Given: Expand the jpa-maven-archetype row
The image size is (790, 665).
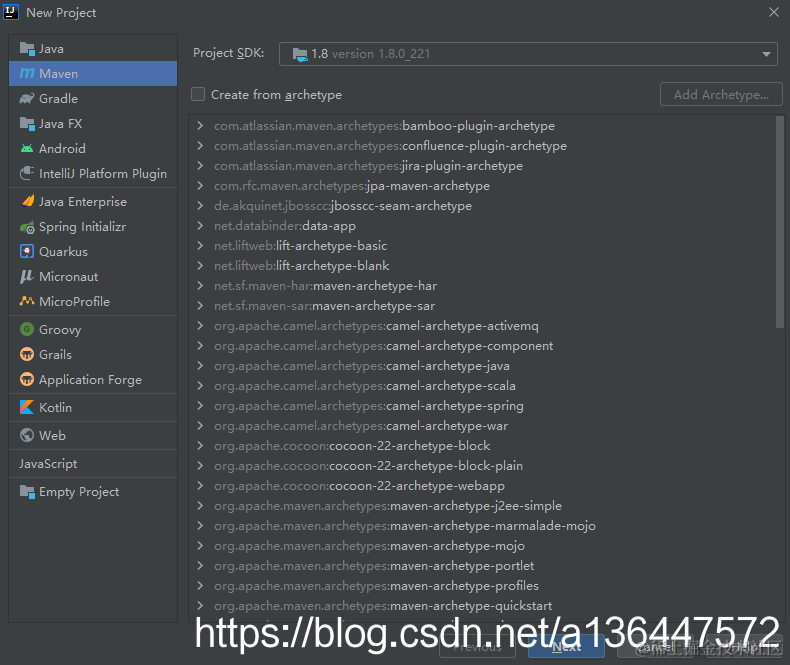Looking at the screenshot, I should (200, 185).
